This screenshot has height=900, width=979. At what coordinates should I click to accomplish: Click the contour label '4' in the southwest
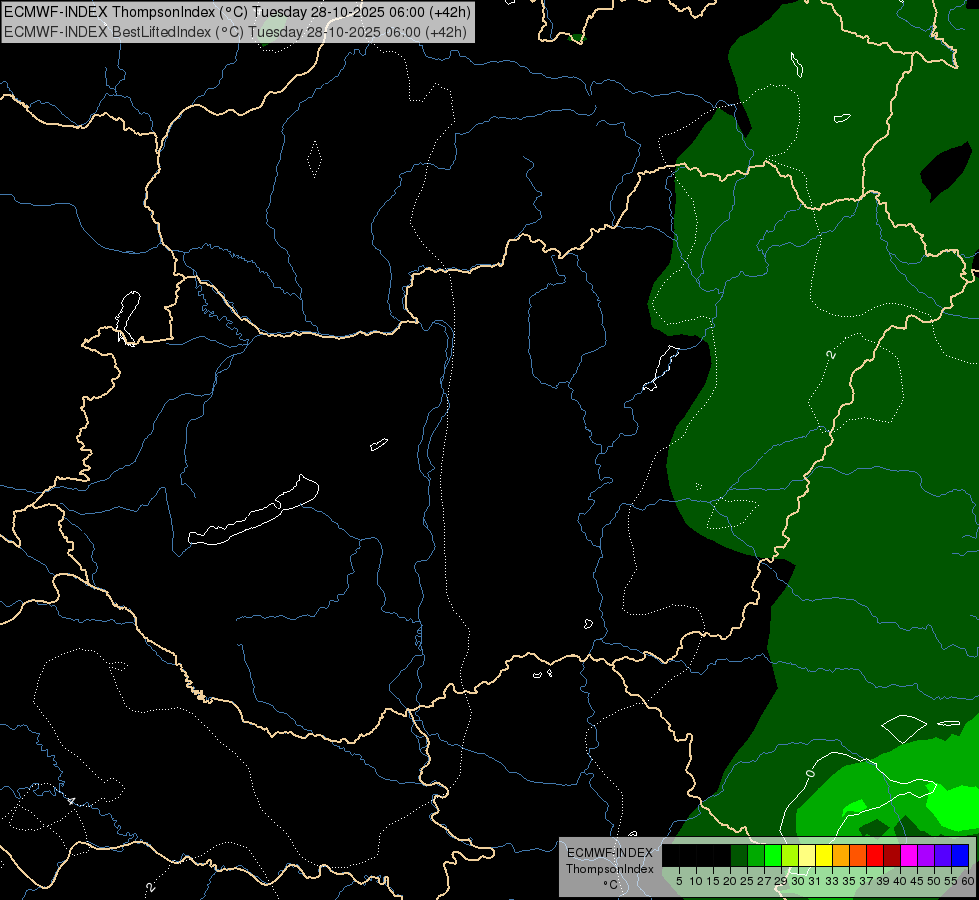coord(71,801)
